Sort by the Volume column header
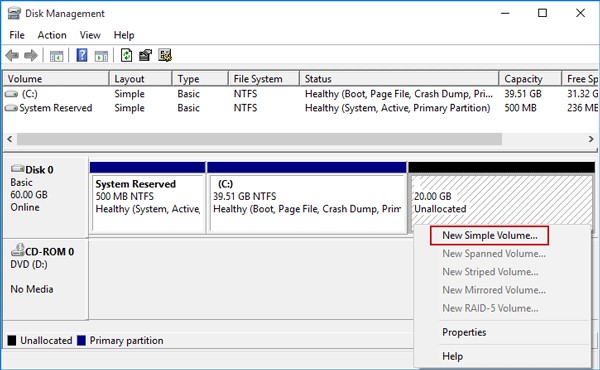 click(x=56, y=79)
